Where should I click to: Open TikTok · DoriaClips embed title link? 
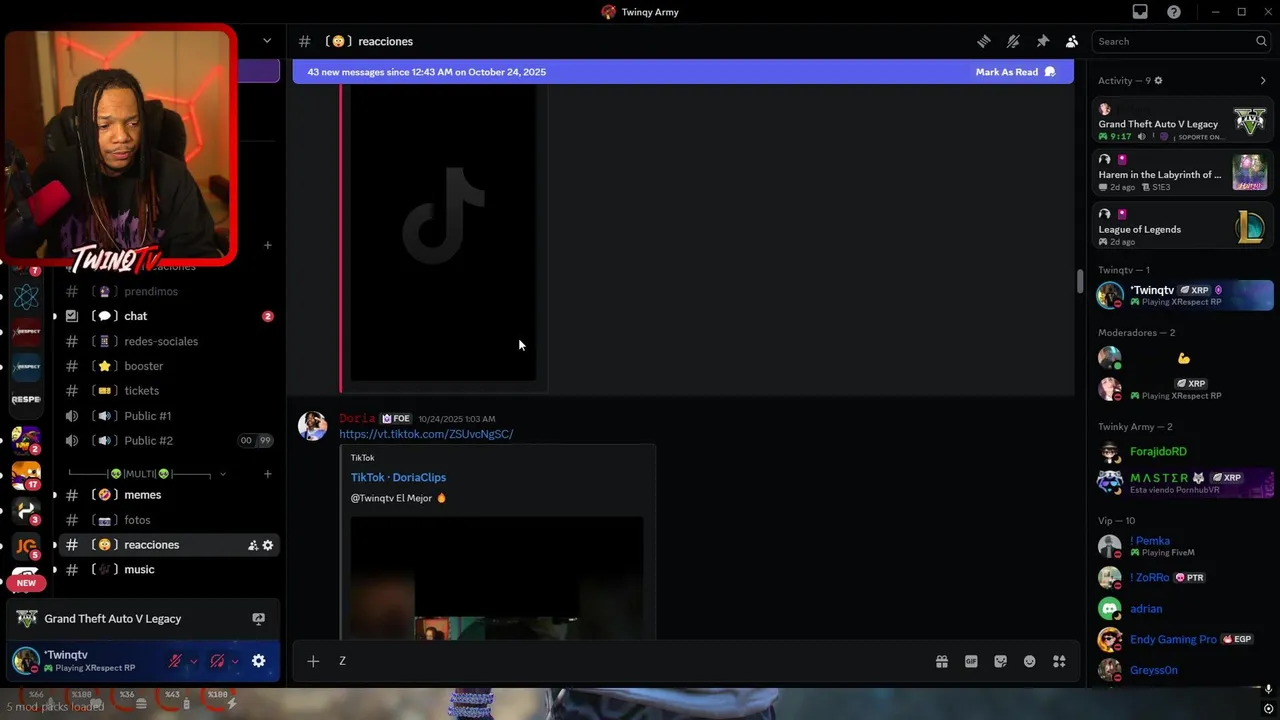point(398,477)
